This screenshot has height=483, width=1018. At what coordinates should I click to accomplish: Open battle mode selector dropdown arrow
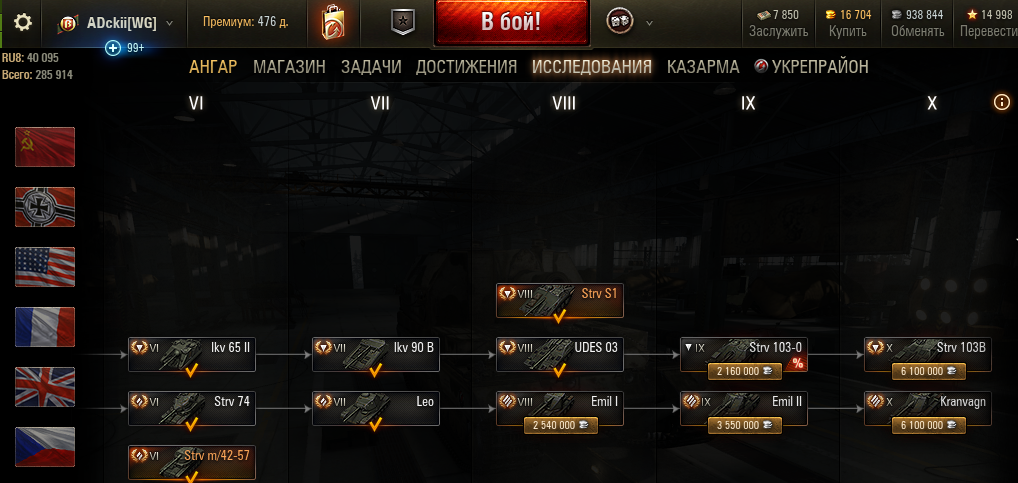649,23
